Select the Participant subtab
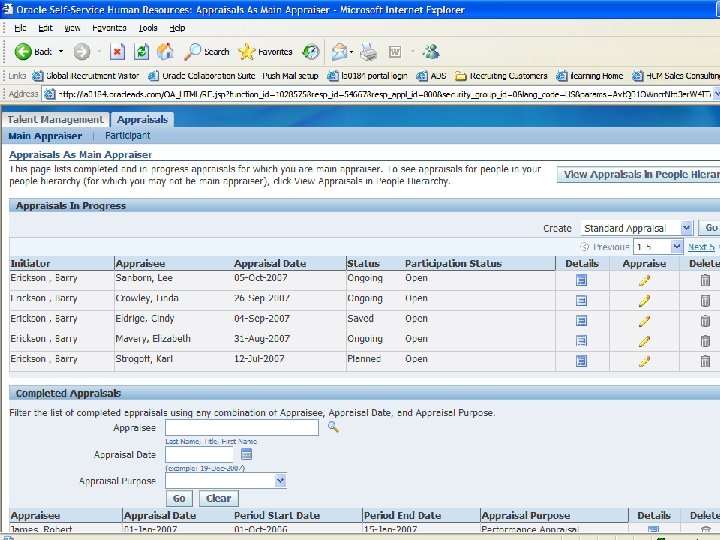Image resolution: width=720 pixels, height=540 pixels. point(127,135)
